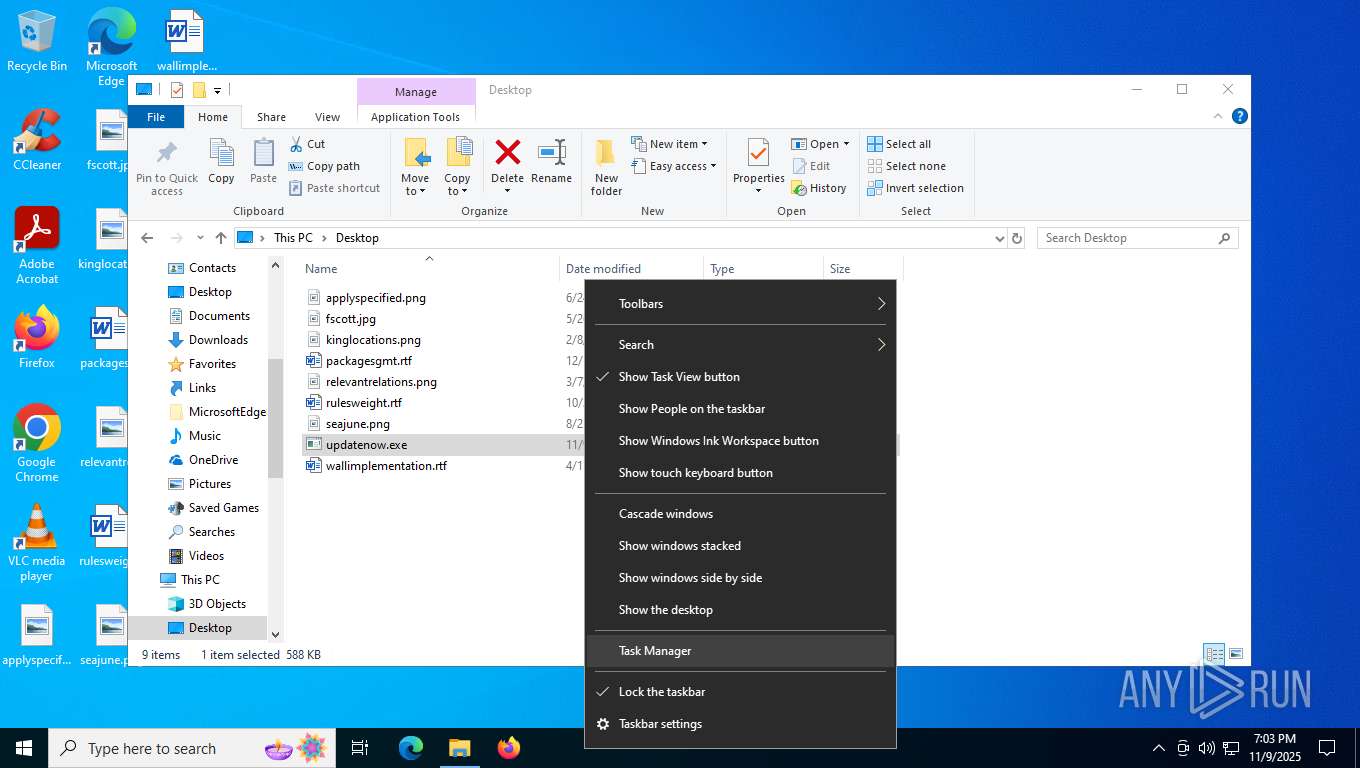Image resolution: width=1360 pixels, height=768 pixels.
Task: Toggle Show touch keyboard button
Action: (741, 473)
